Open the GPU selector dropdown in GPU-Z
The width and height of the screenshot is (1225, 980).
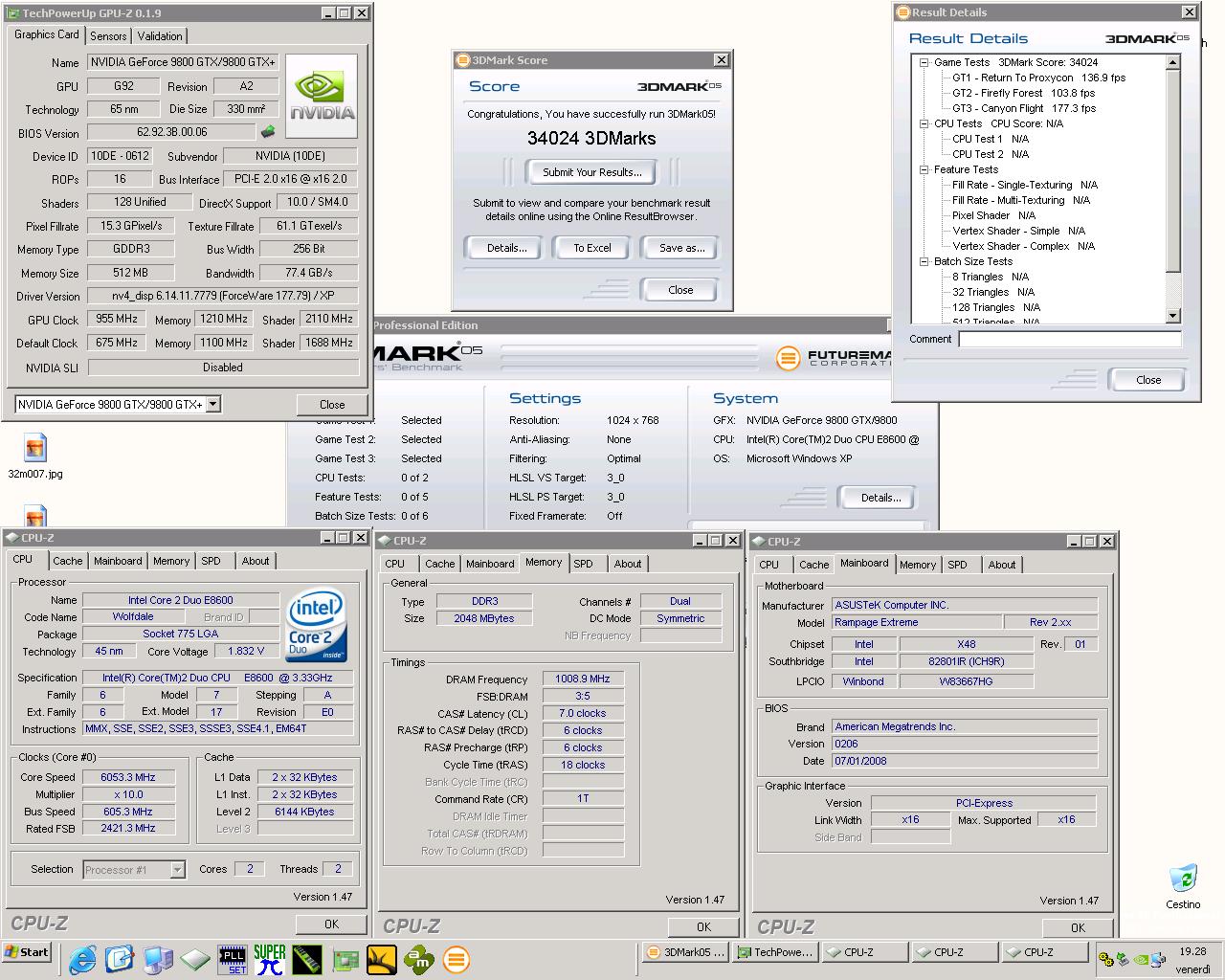pyautogui.click(x=213, y=404)
